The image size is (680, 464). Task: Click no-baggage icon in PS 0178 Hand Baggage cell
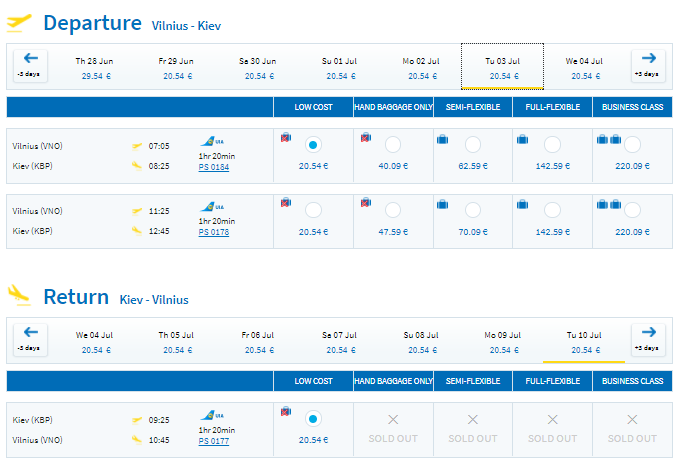pyautogui.click(x=366, y=203)
